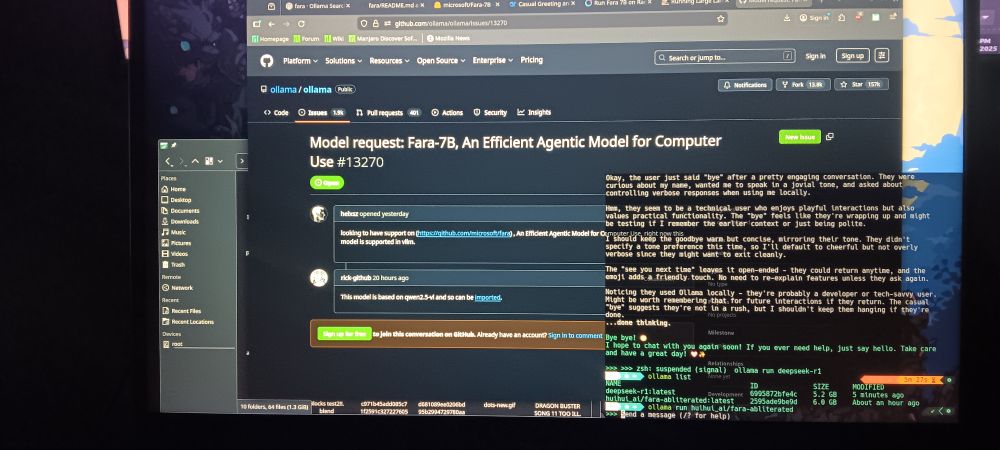This screenshot has width=1000, height=450.
Task: Open the Pricing page link
Action: point(531,60)
